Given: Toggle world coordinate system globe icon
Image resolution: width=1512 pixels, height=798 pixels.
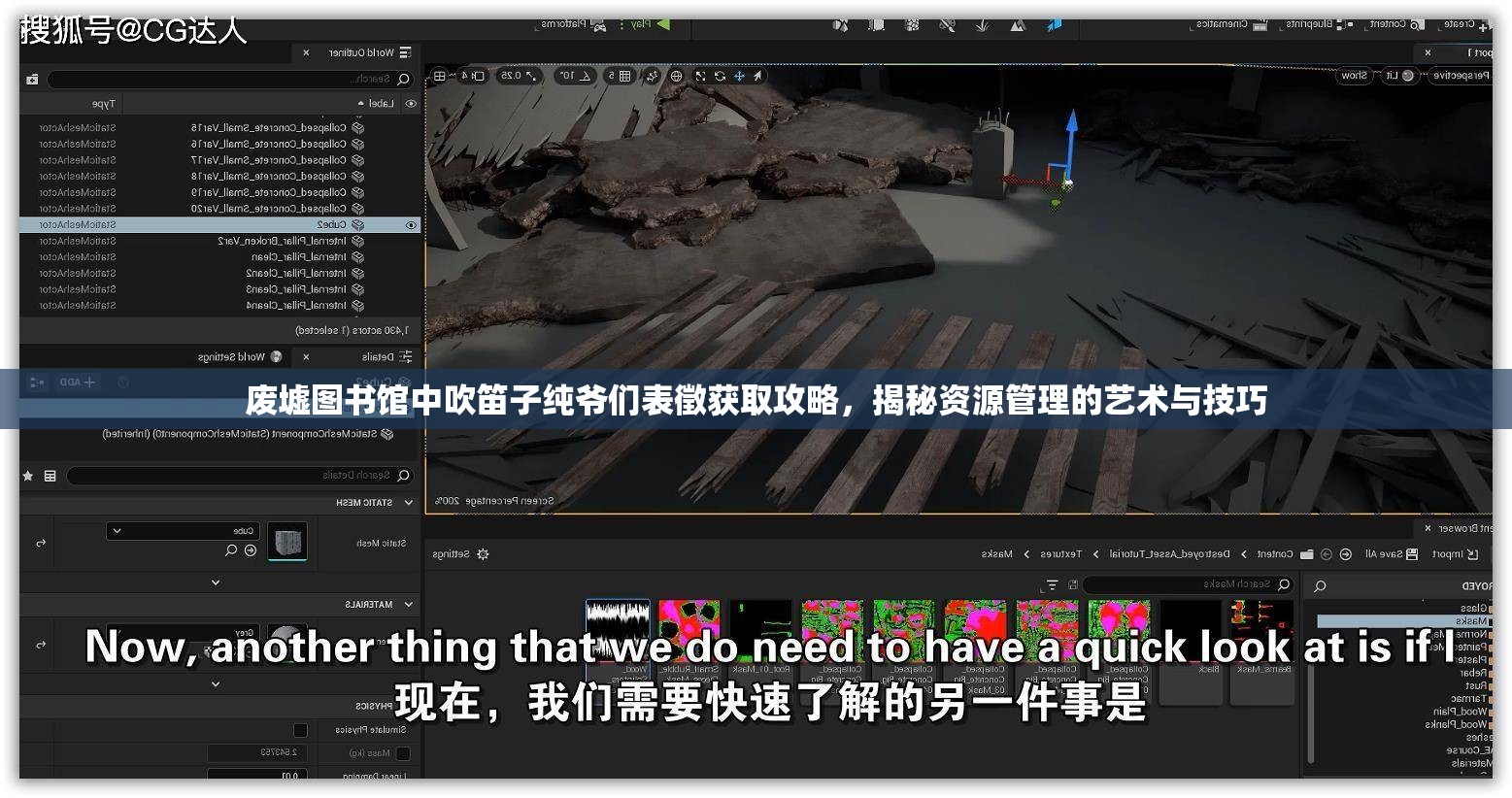Looking at the screenshot, I should [x=677, y=76].
